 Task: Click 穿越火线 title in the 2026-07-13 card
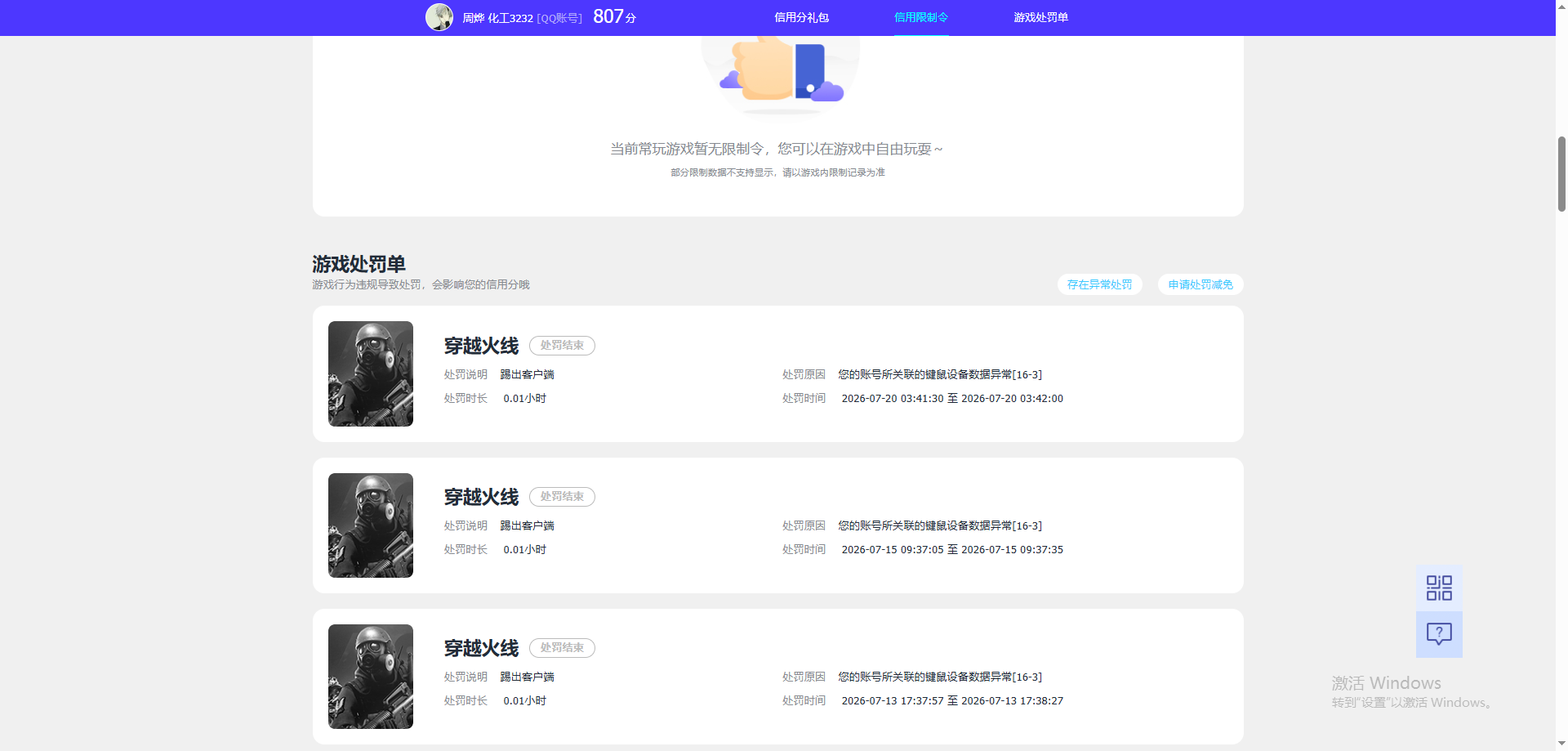pos(482,648)
